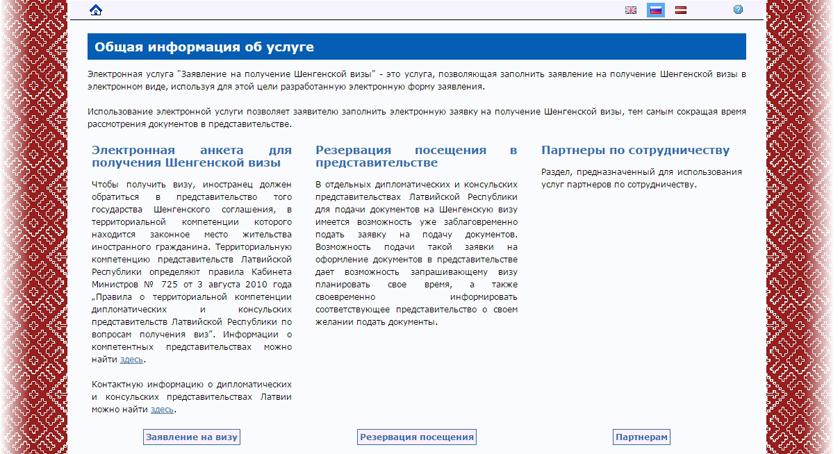Select the Russian flag language icon

point(656,10)
